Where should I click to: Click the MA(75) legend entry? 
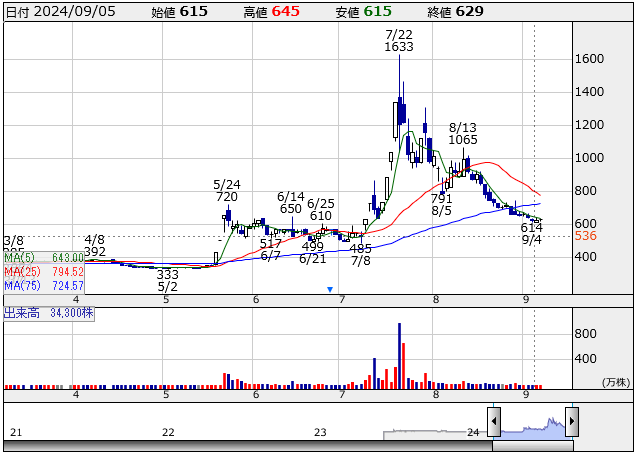point(43,286)
